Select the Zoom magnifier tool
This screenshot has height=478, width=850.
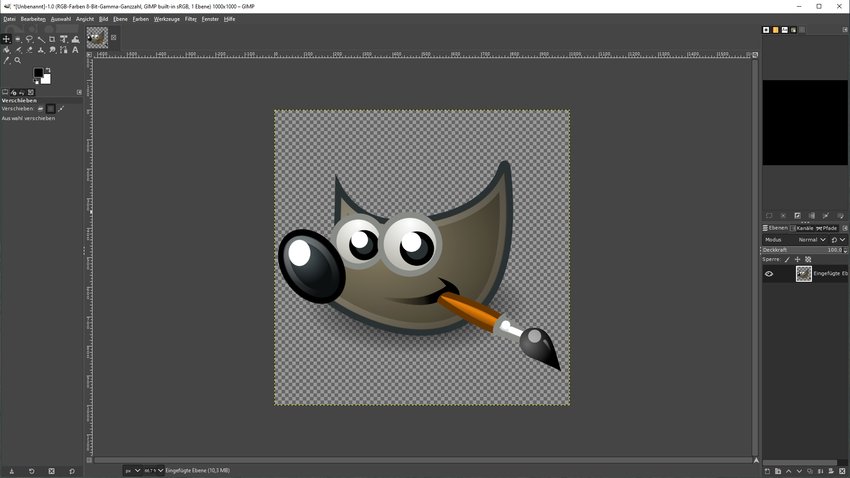18,60
